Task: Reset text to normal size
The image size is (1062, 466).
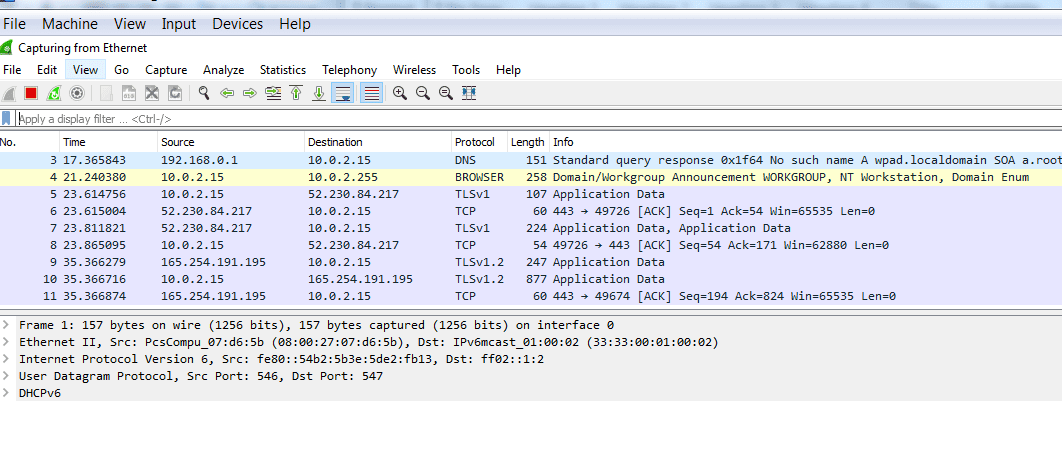Action: click(446, 93)
